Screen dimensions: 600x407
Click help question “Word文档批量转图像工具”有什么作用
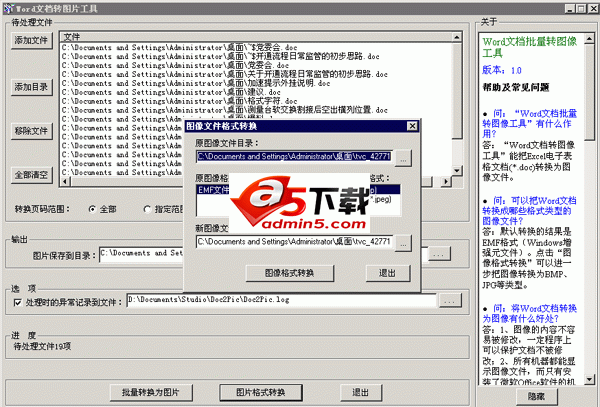click(530, 124)
